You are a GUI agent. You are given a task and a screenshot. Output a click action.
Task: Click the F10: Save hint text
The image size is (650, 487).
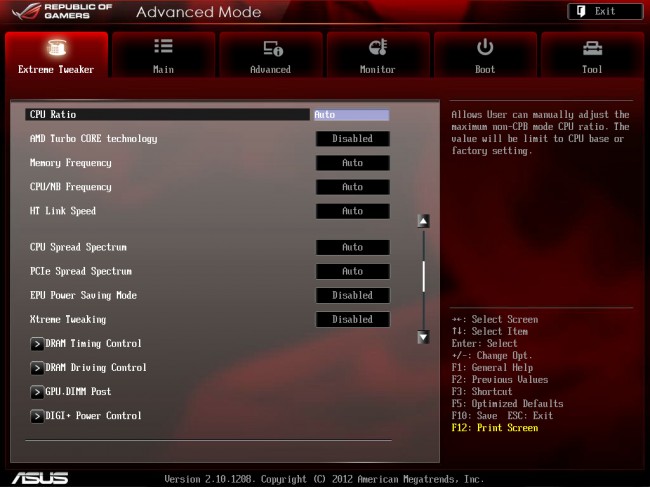click(475, 416)
